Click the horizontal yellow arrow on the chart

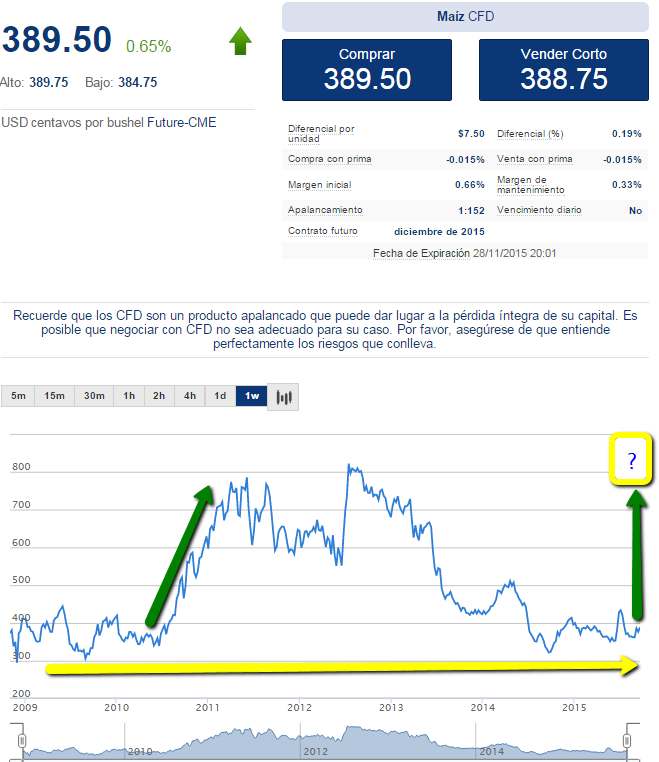(x=340, y=667)
